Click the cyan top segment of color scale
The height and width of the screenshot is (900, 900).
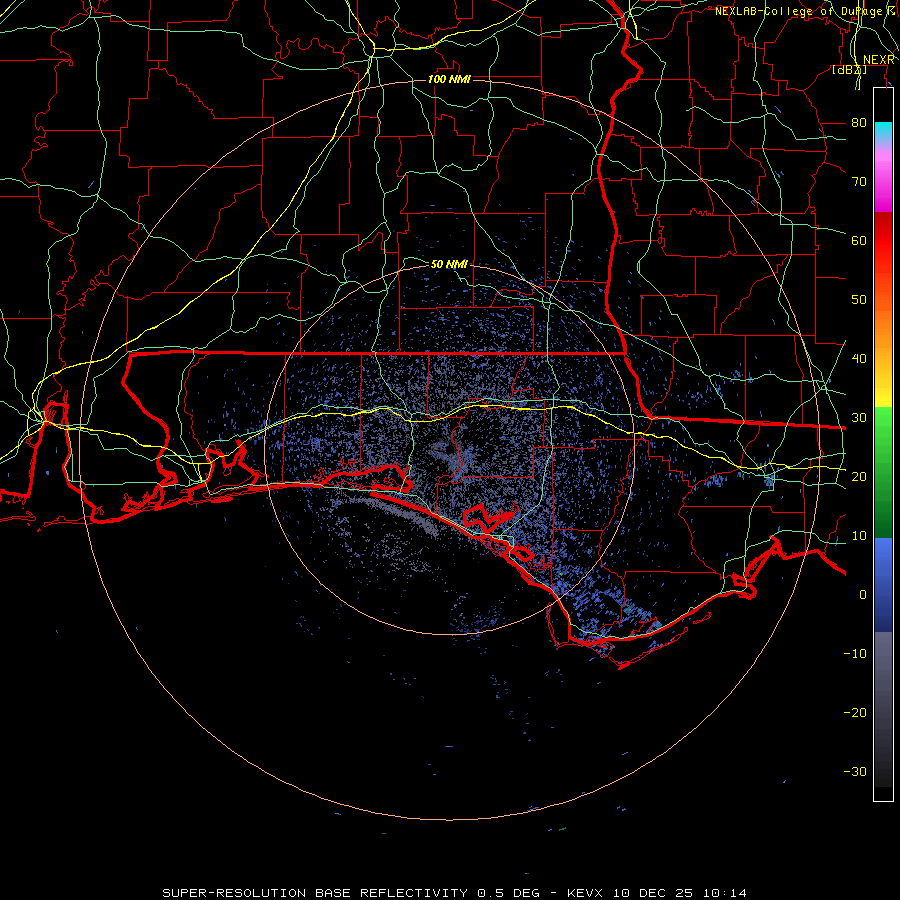coord(883,131)
